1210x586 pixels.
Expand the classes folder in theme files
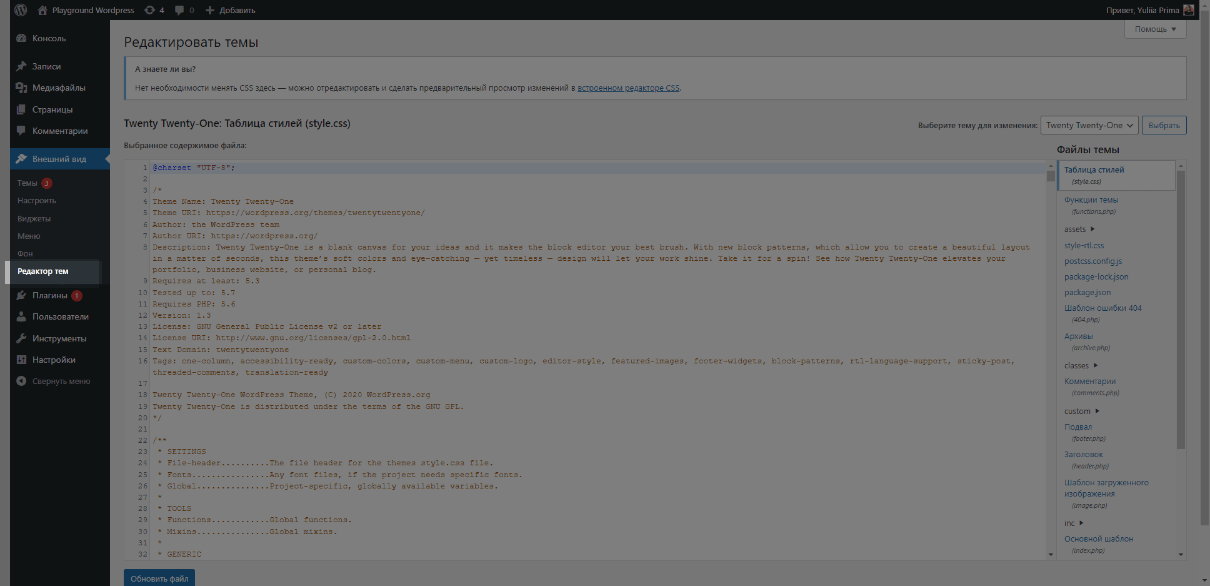tap(1081, 365)
